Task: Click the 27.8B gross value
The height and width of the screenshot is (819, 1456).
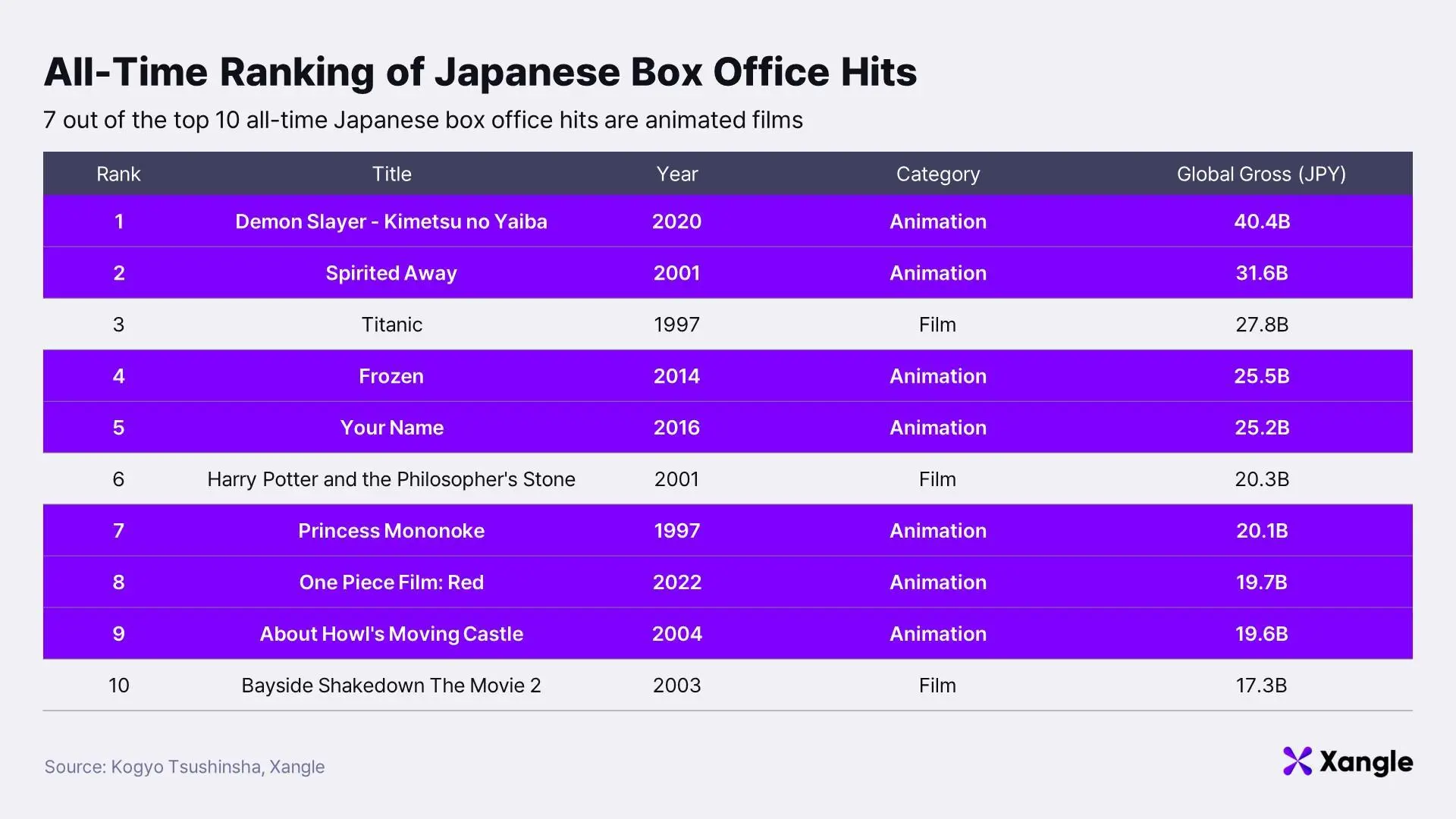Action: (x=1262, y=325)
